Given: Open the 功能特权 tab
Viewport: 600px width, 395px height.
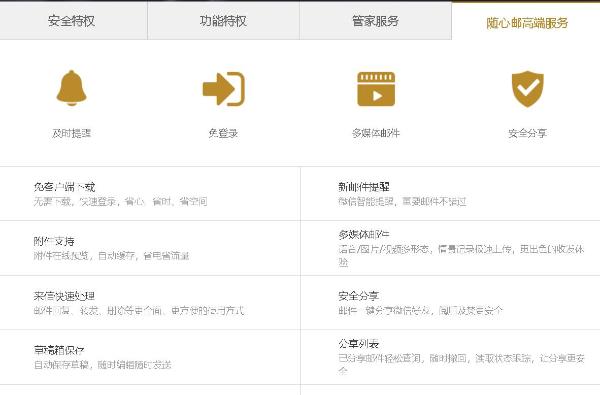Looking at the screenshot, I should [223, 21].
